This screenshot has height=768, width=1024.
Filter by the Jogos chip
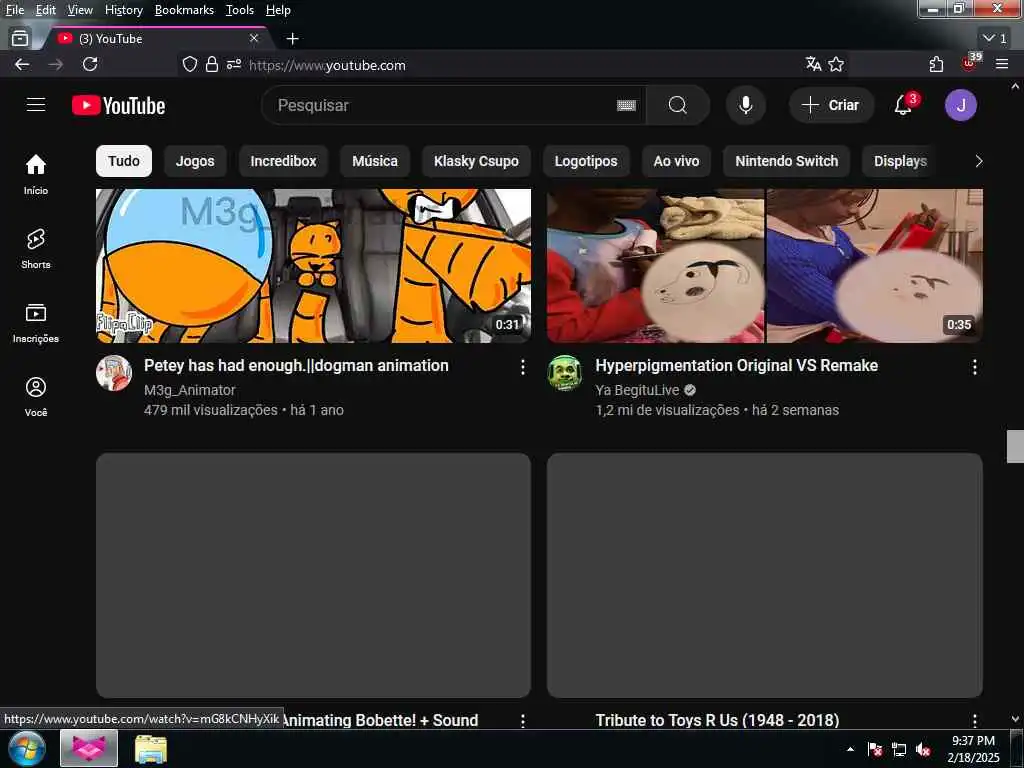click(195, 161)
